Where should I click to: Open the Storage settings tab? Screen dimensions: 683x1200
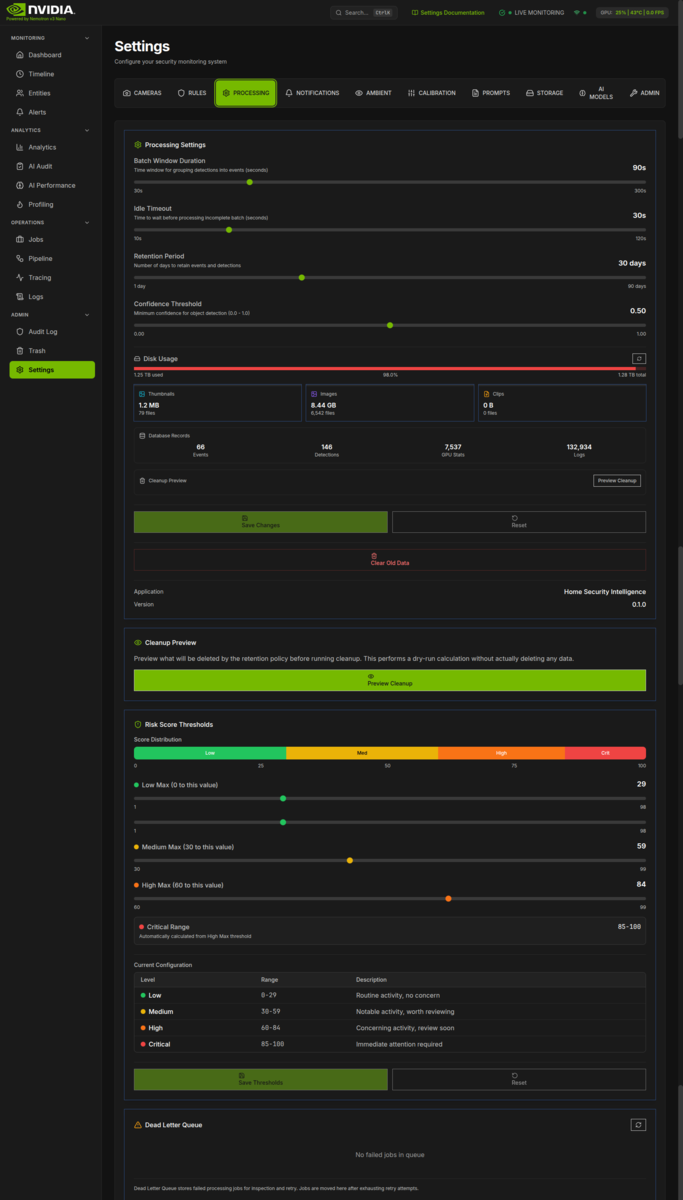544,93
